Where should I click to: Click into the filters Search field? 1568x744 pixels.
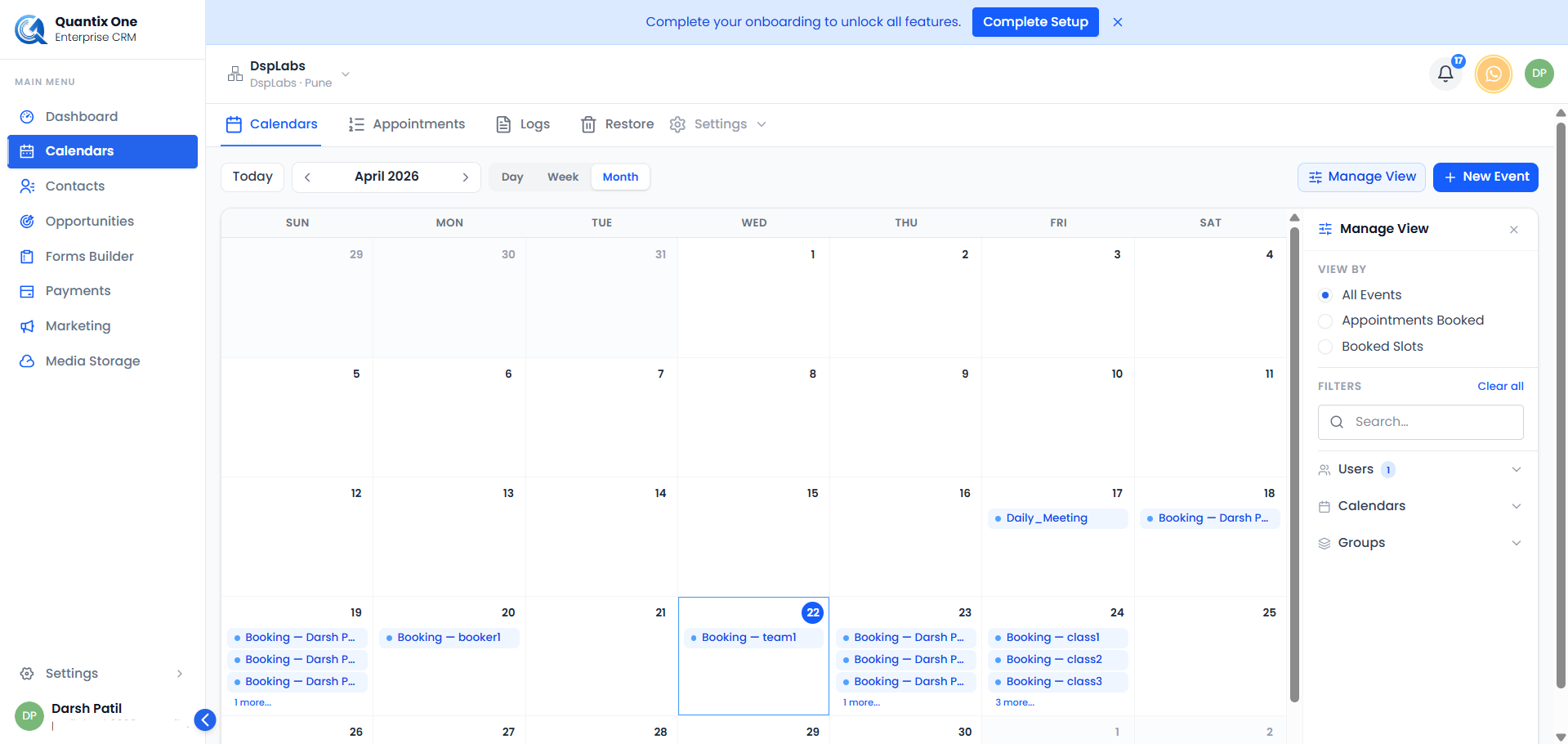point(1420,422)
